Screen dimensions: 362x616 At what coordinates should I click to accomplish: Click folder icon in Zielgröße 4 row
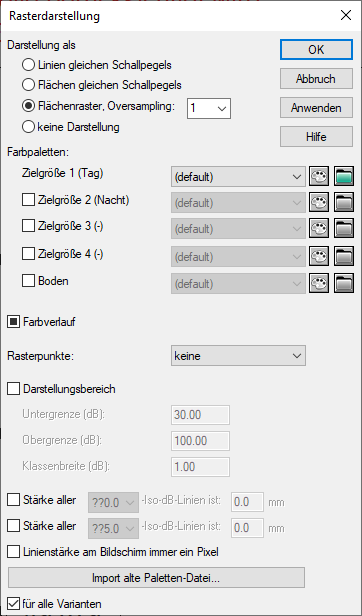click(344, 257)
